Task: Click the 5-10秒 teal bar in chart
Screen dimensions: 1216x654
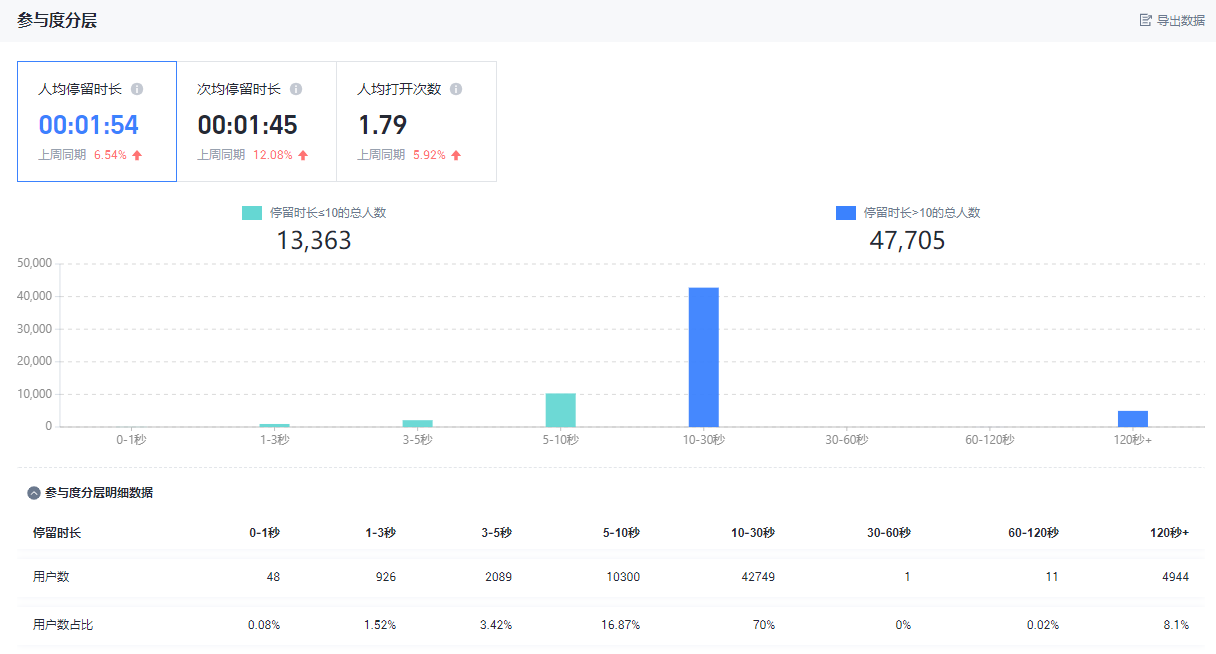Action: coord(560,410)
